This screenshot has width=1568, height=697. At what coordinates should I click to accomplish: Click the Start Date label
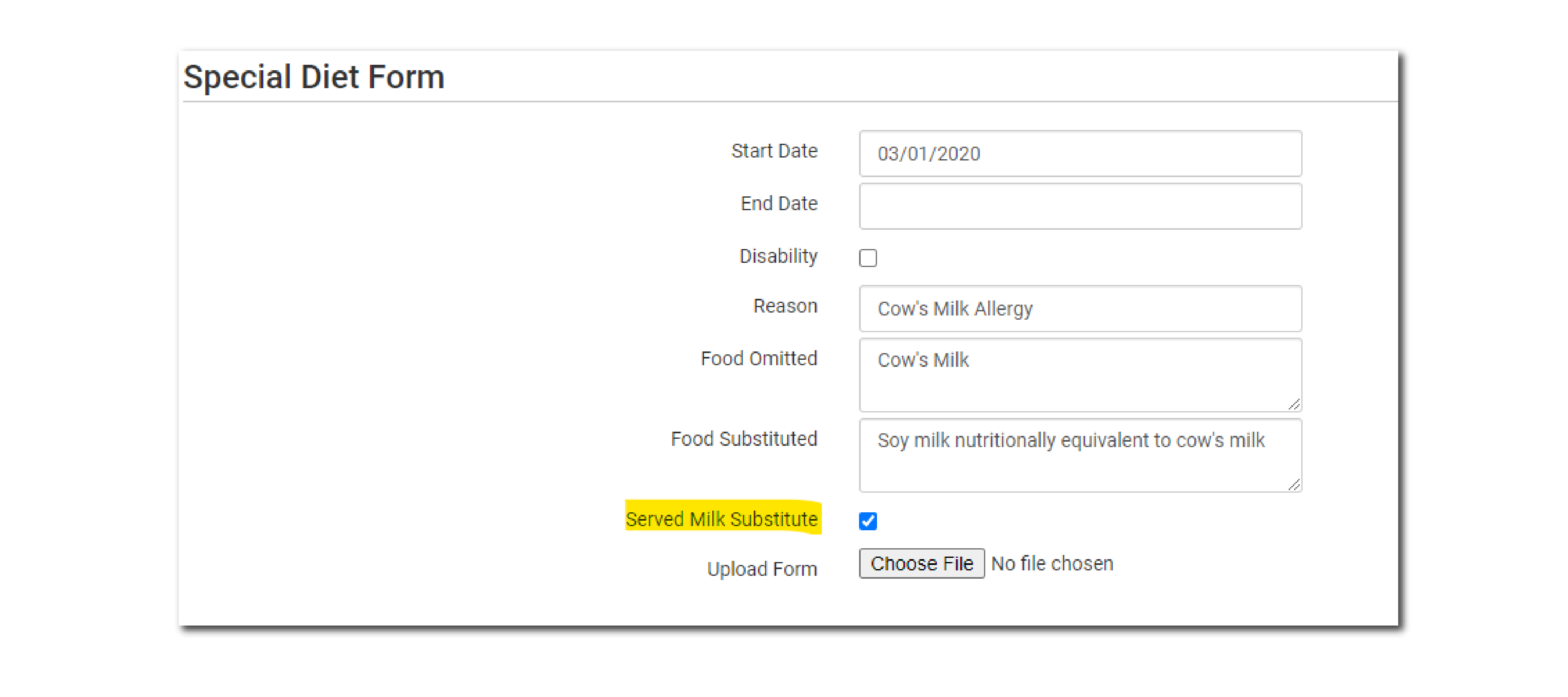tap(774, 151)
